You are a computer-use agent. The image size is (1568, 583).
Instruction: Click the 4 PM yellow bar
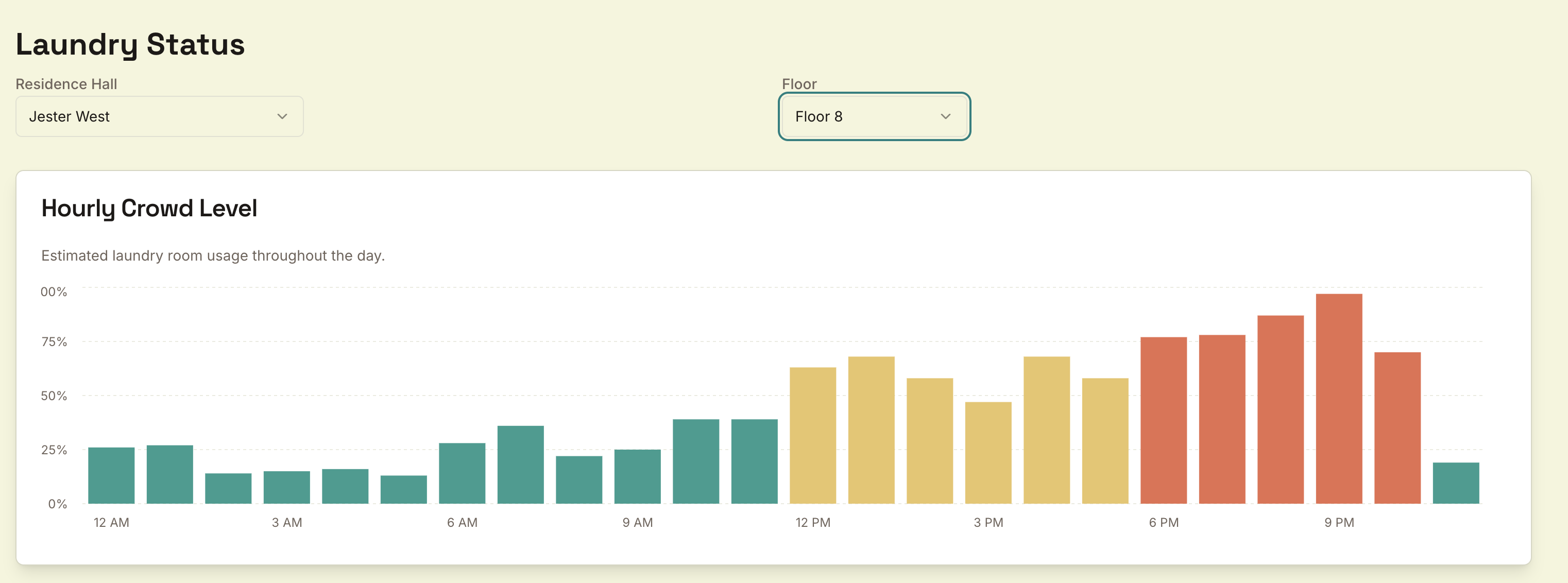[1046, 430]
